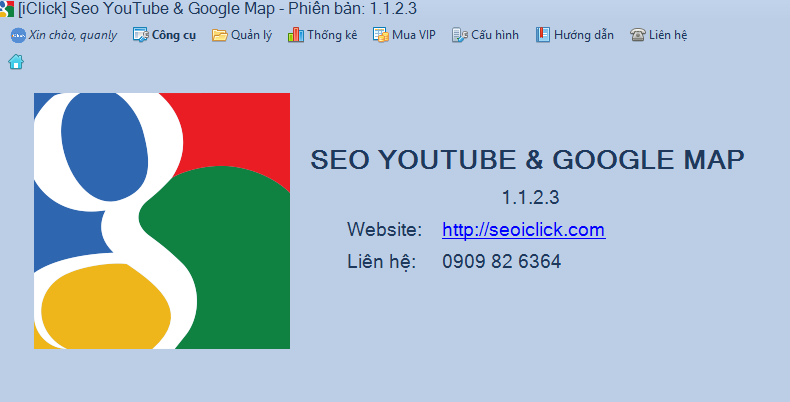
Task: Open the Thống kê menu
Action: click(332, 35)
